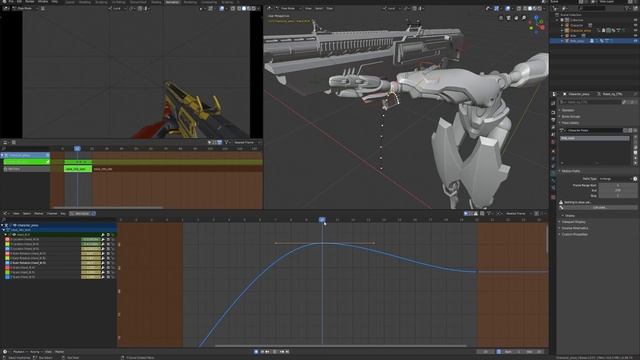Open Graph Editor Select menu
The height and width of the screenshot is (360, 640).
[x=27, y=213]
